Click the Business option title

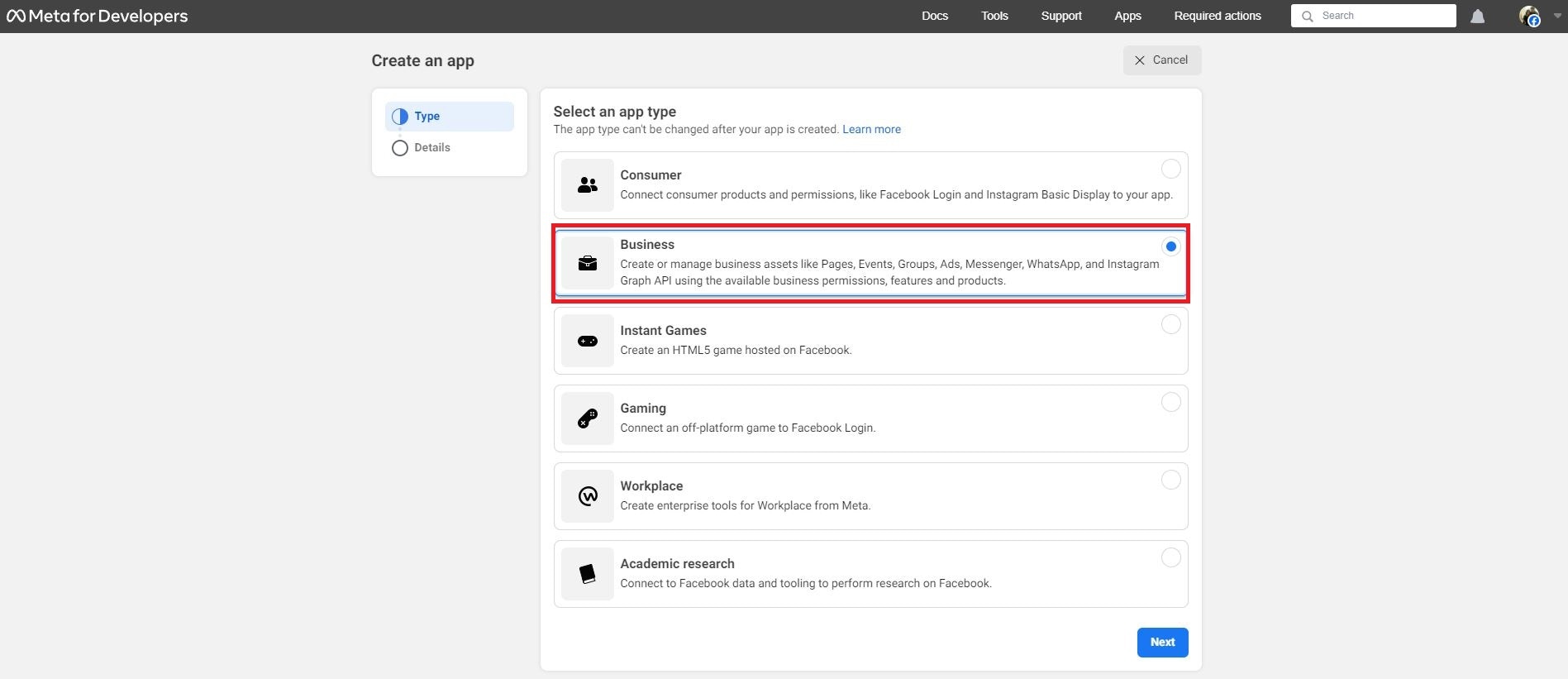[647, 245]
